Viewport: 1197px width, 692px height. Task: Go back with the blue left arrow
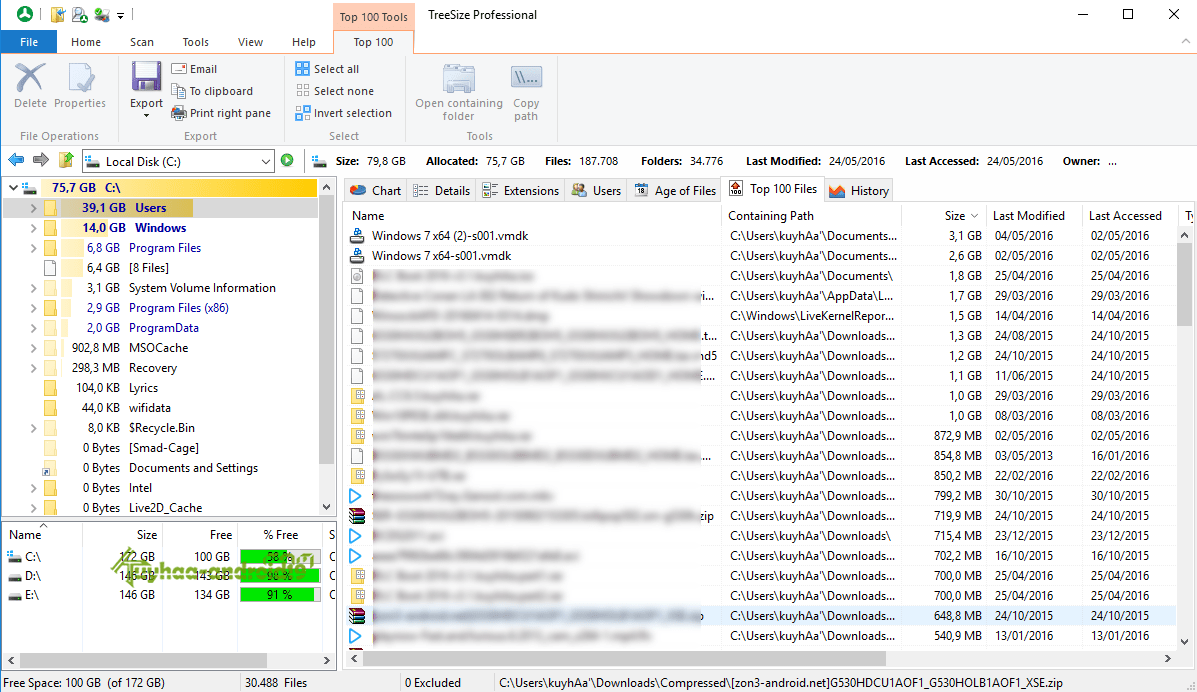click(x=16, y=160)
